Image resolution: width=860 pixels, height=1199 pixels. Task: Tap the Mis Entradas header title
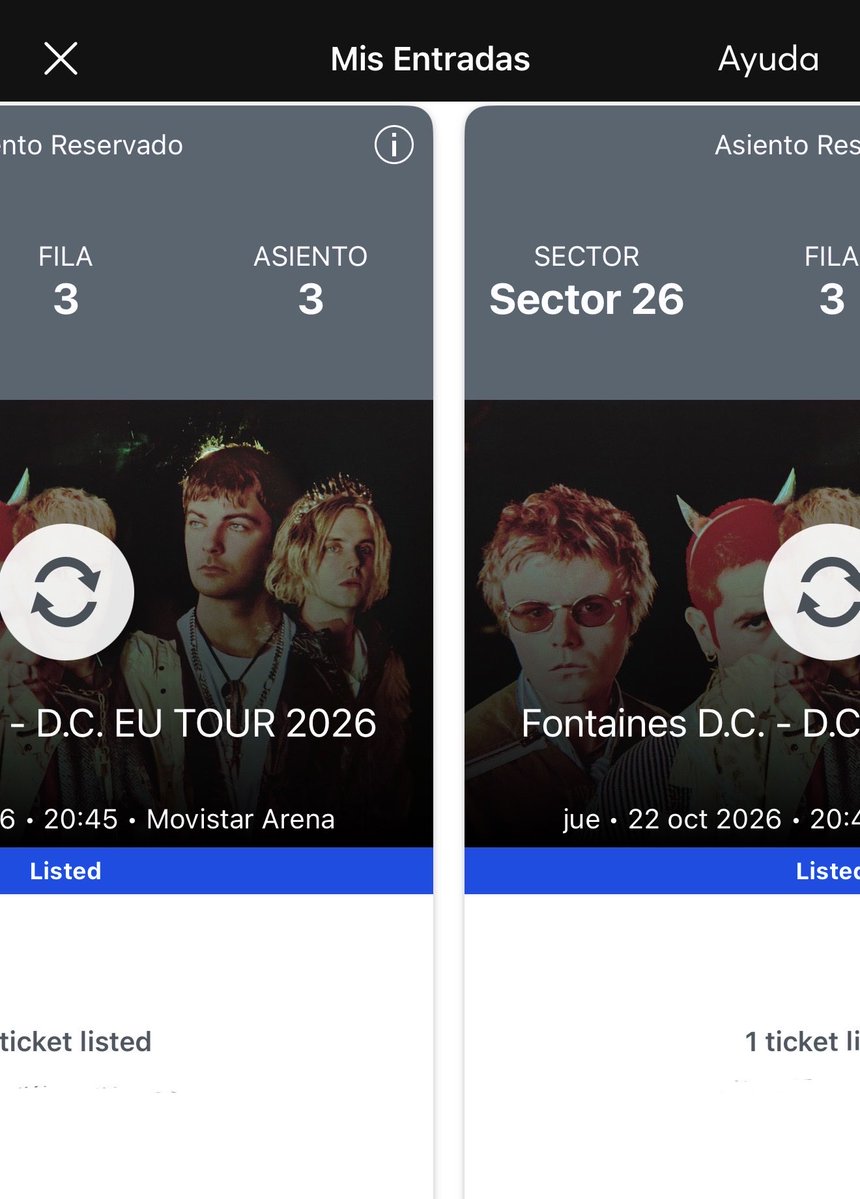point(430,59)
